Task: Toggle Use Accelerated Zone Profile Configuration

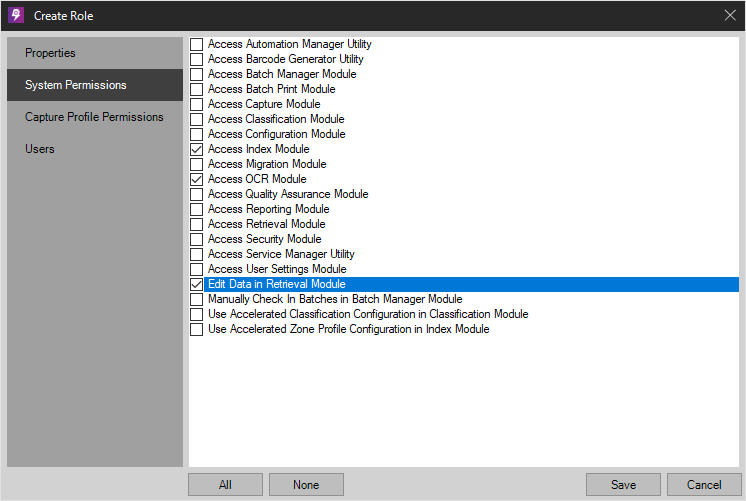Action: click(196, 329)
